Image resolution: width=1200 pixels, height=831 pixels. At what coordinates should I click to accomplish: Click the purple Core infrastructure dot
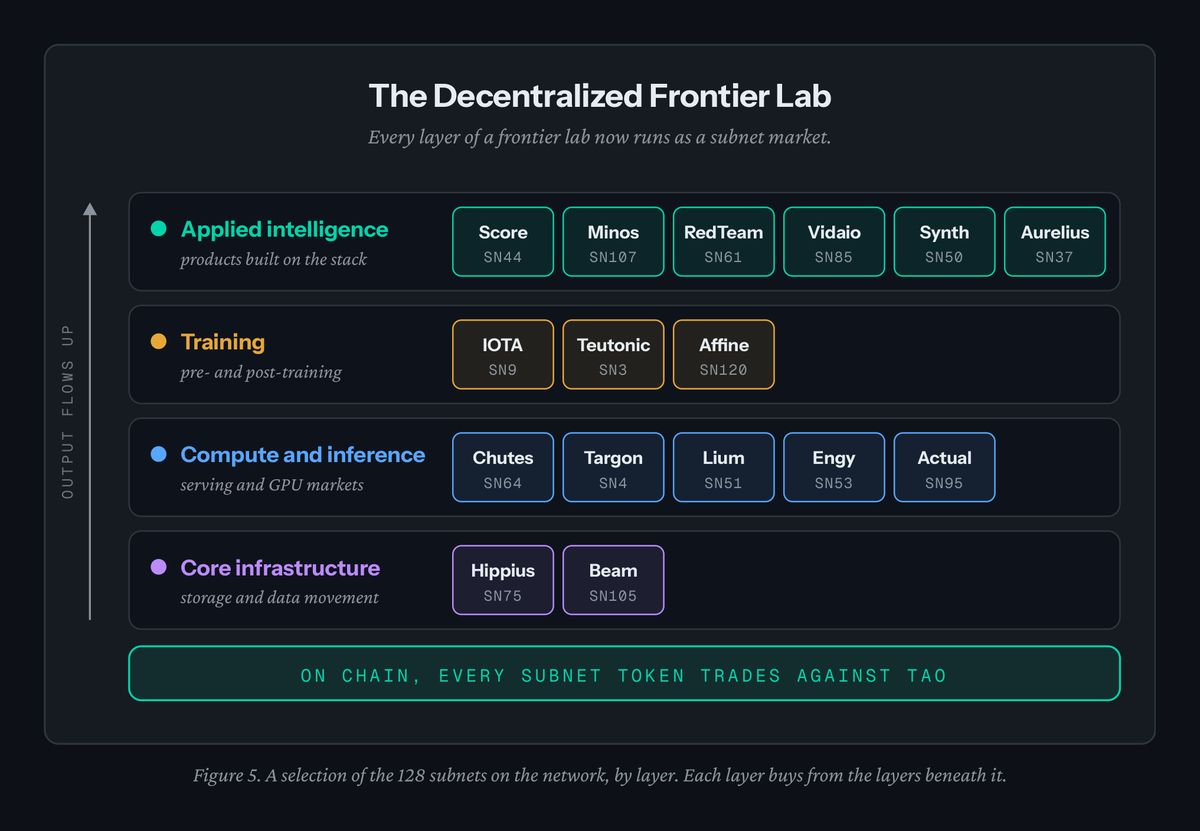158,568
